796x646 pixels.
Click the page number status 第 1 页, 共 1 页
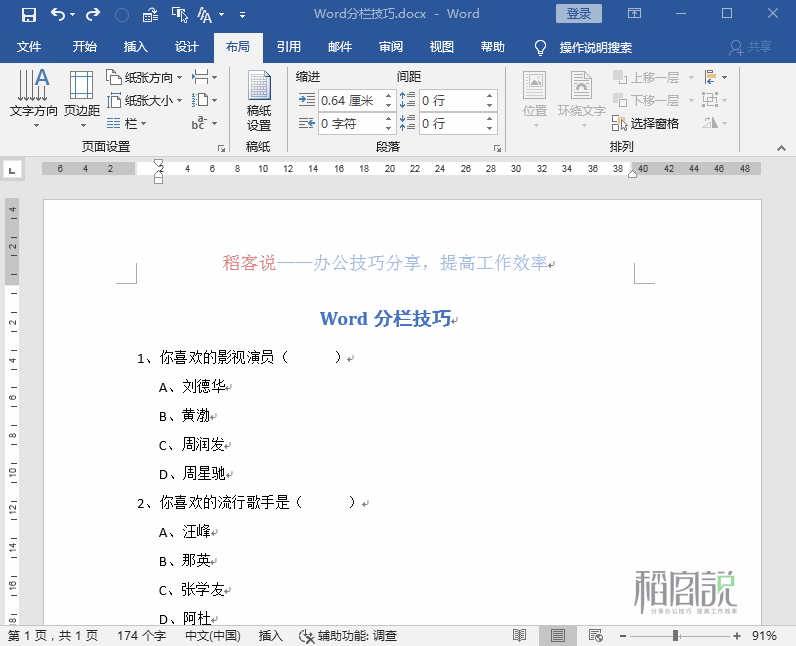(x=53, y=636)
